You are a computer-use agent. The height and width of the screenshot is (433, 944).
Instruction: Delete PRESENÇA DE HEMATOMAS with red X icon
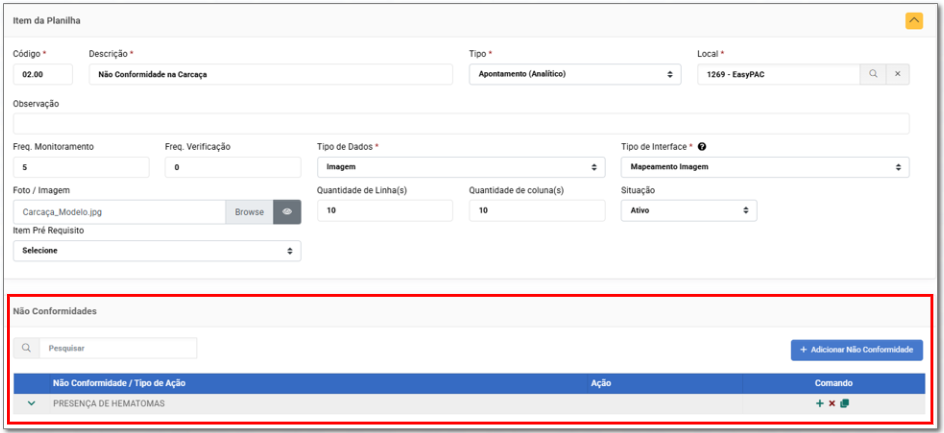[832, 403]
